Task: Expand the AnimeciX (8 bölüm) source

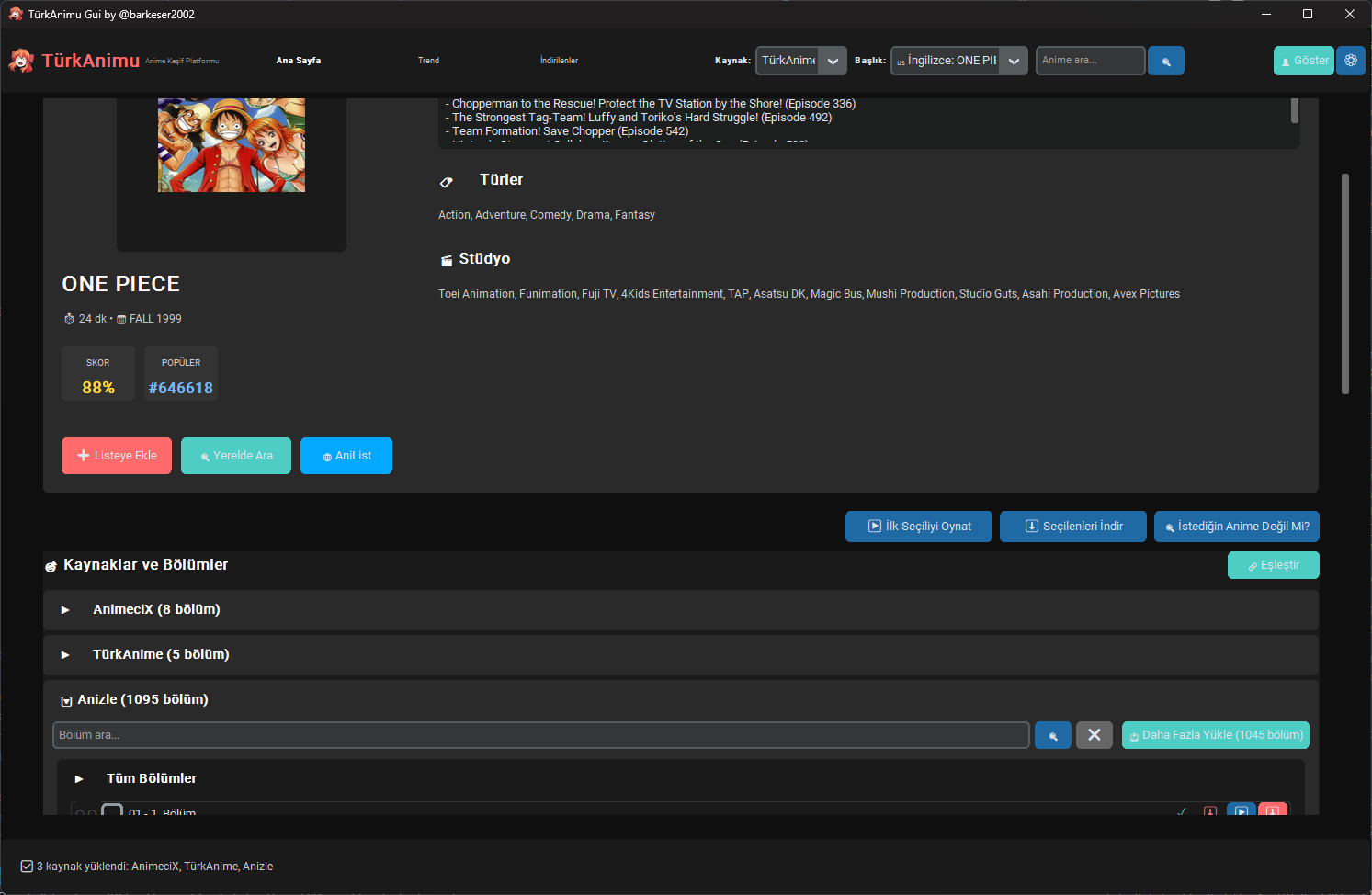Action: coord(65,610)
